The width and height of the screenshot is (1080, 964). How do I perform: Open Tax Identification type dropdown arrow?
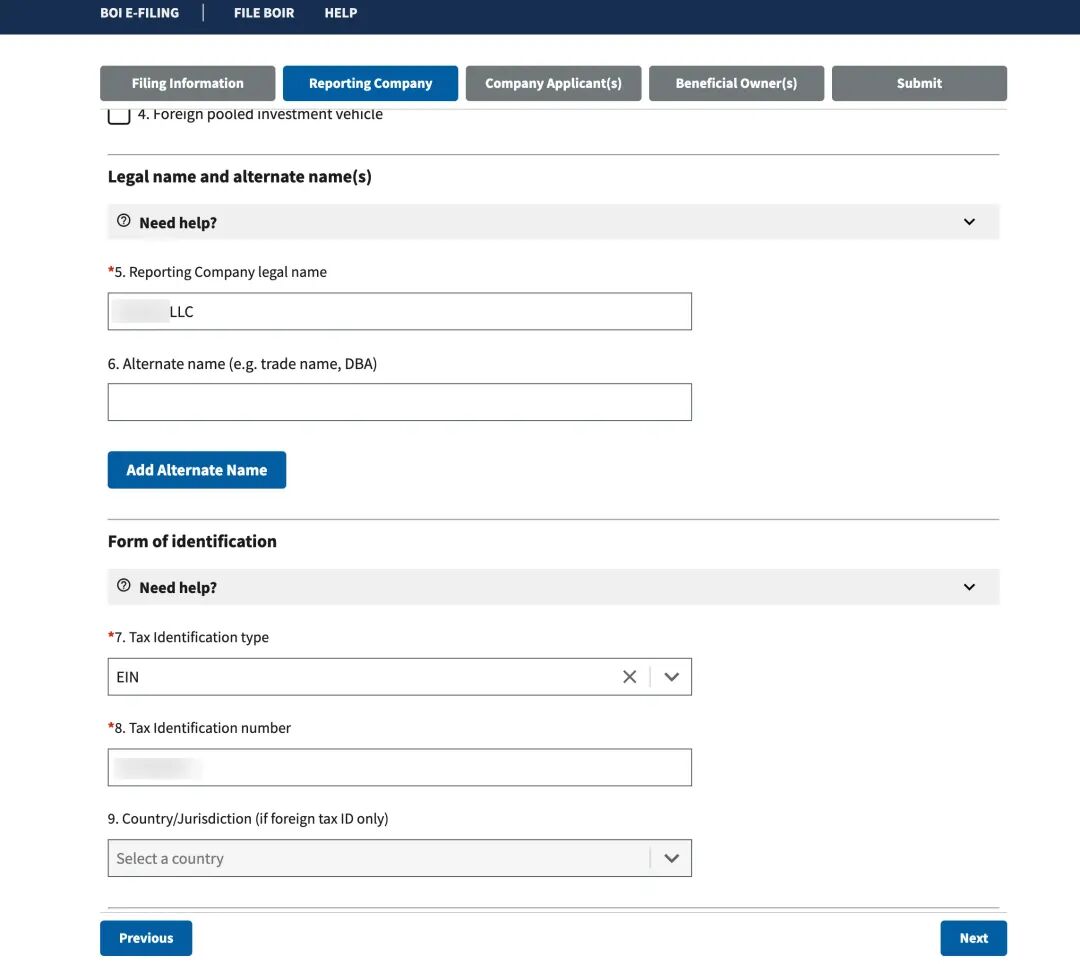(671, 677)
